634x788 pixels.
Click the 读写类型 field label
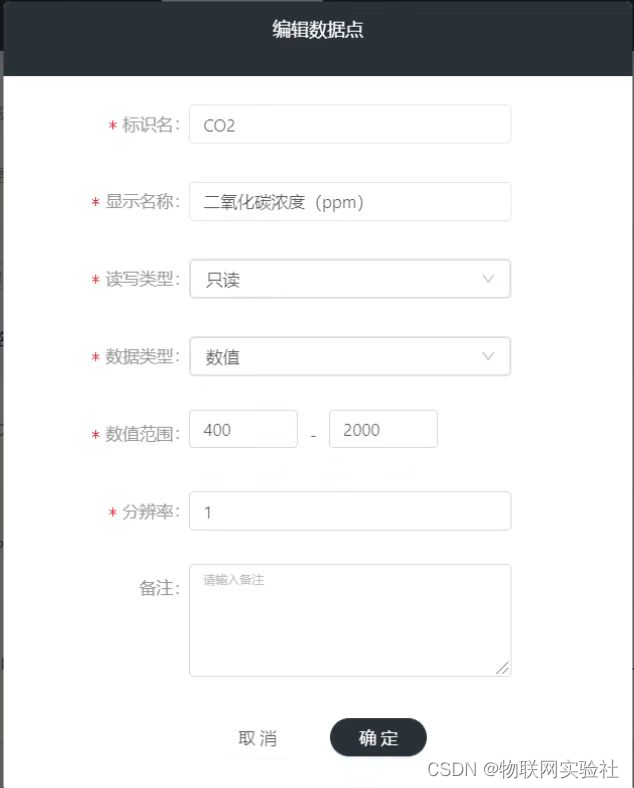click(x=142, y=280)
